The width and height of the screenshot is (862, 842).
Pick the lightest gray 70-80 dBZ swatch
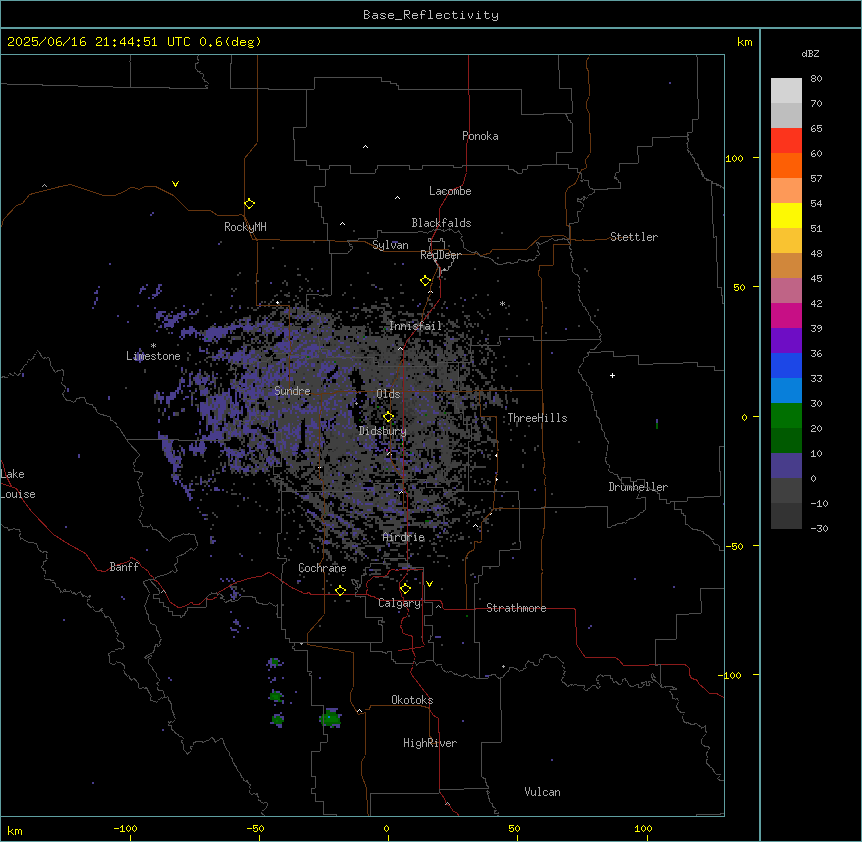coord(786,91)
